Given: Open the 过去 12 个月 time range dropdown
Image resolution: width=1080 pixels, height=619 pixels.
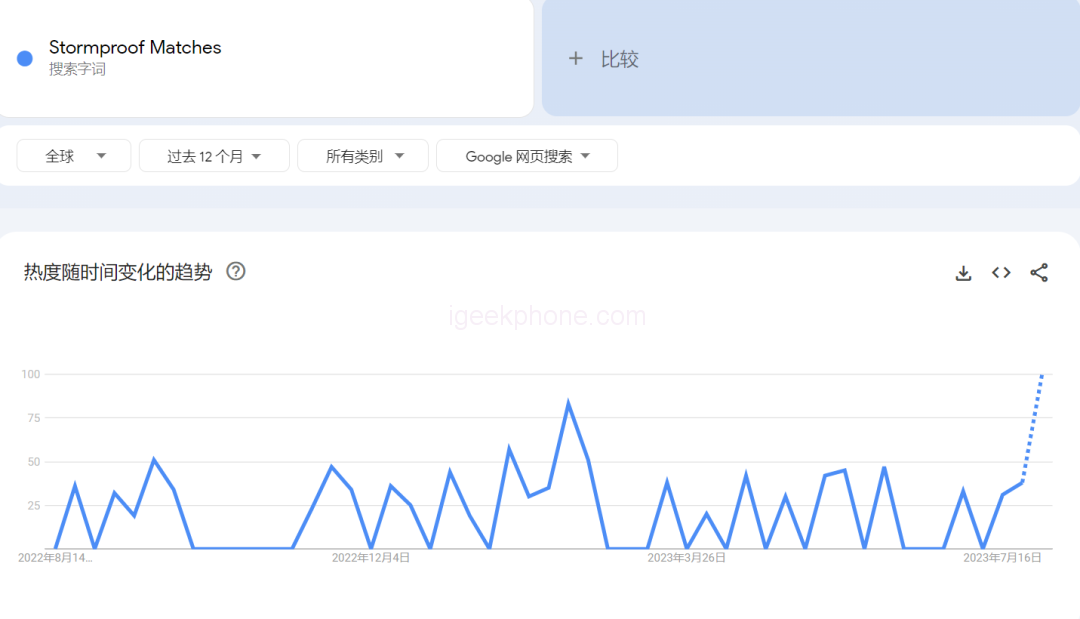Looking at the screenshot, I should pos(214,156).
